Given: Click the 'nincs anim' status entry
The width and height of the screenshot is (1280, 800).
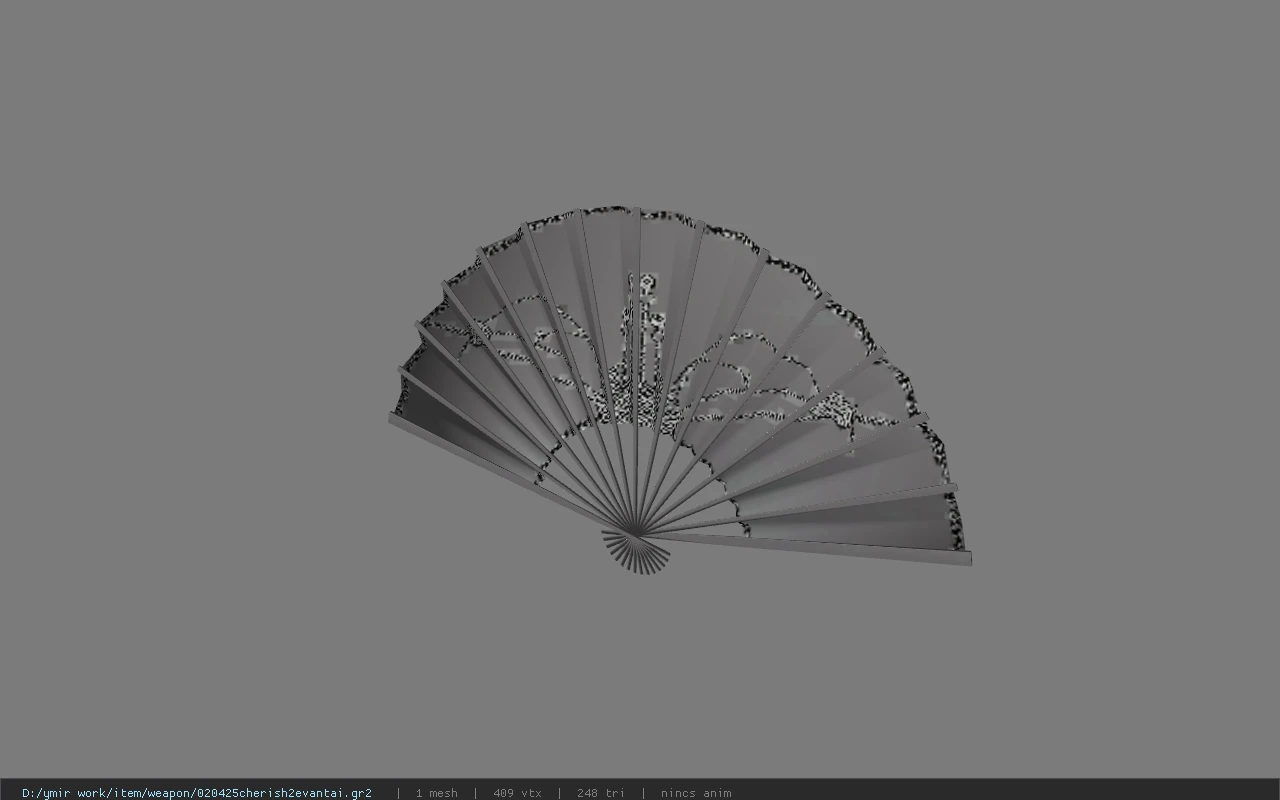Looking at the screenshot, I should tap(696, 793).
